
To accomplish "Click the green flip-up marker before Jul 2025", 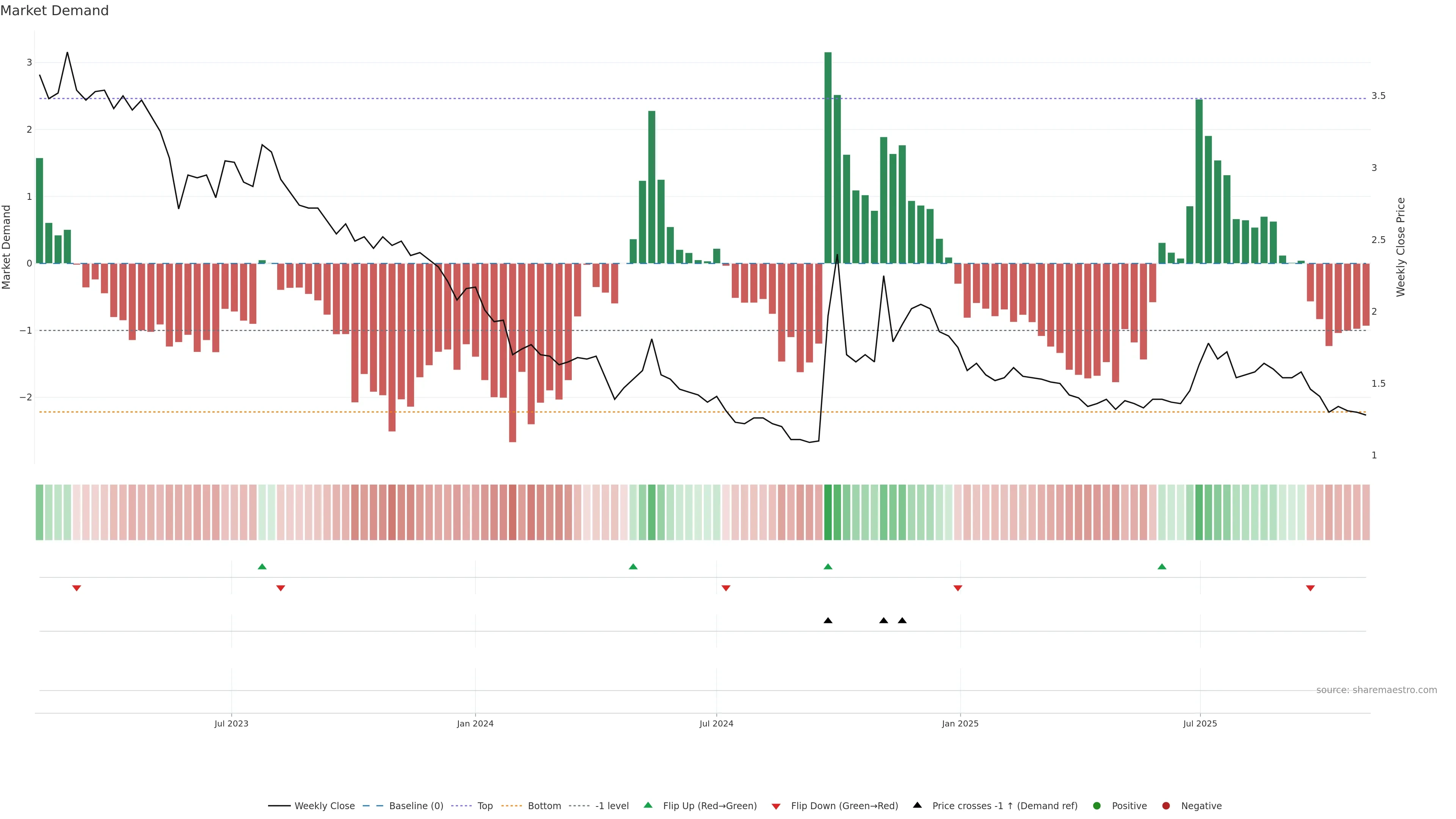I will click(1161, 566).
